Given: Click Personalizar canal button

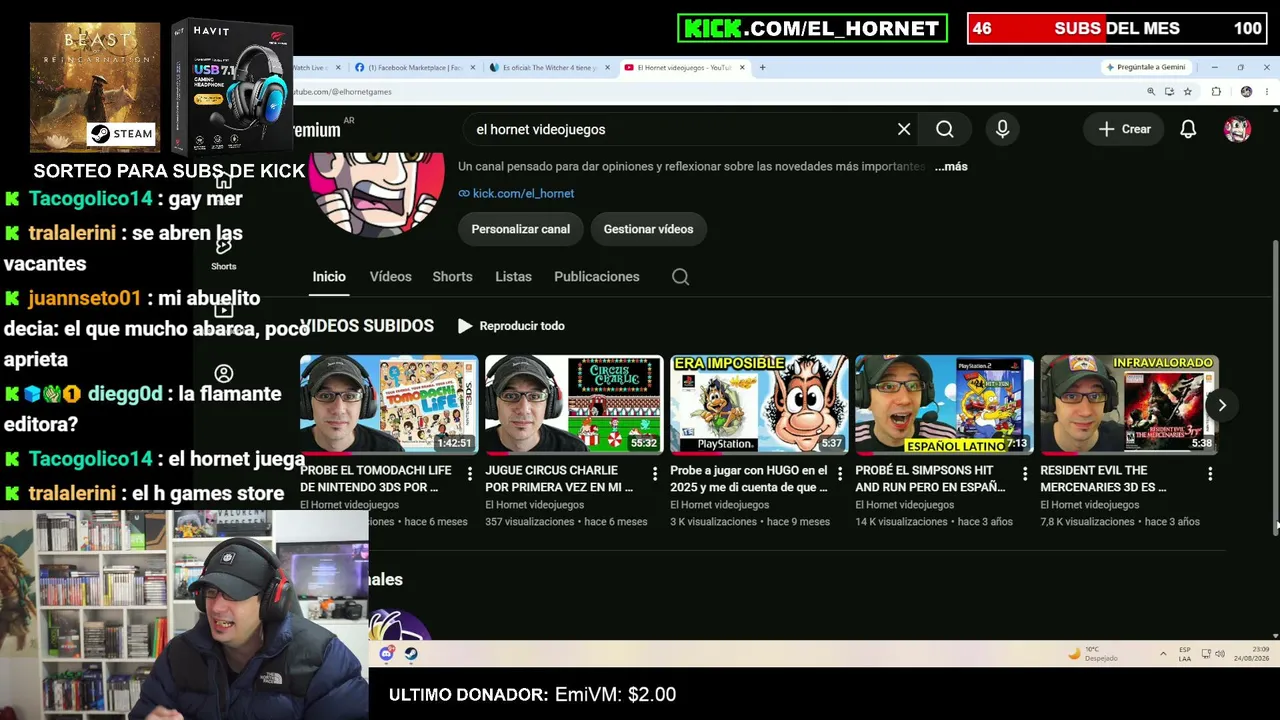Looking at the screenshot, I should pos(520,229).
